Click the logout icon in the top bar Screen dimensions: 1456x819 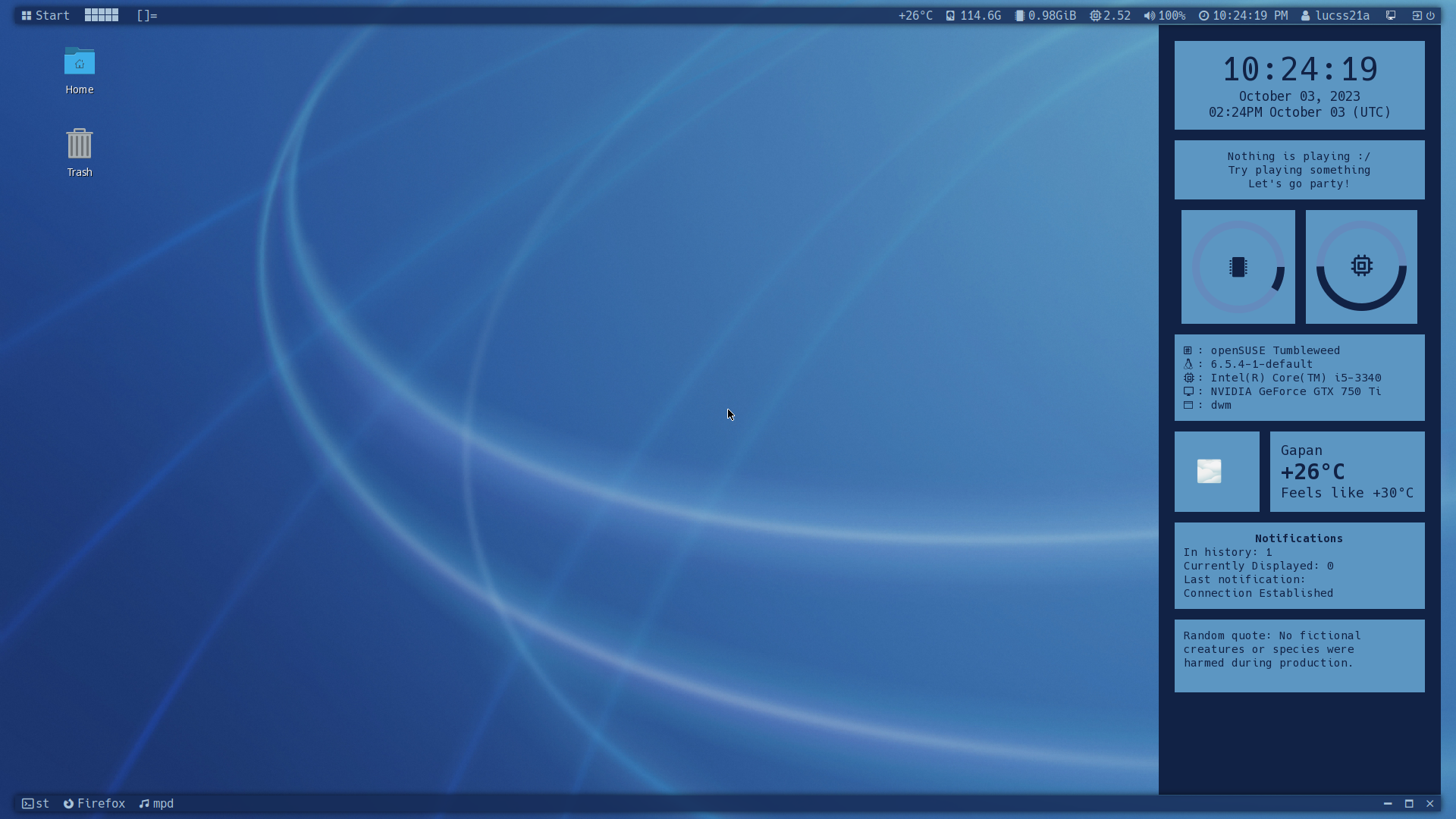point(1417,15)
